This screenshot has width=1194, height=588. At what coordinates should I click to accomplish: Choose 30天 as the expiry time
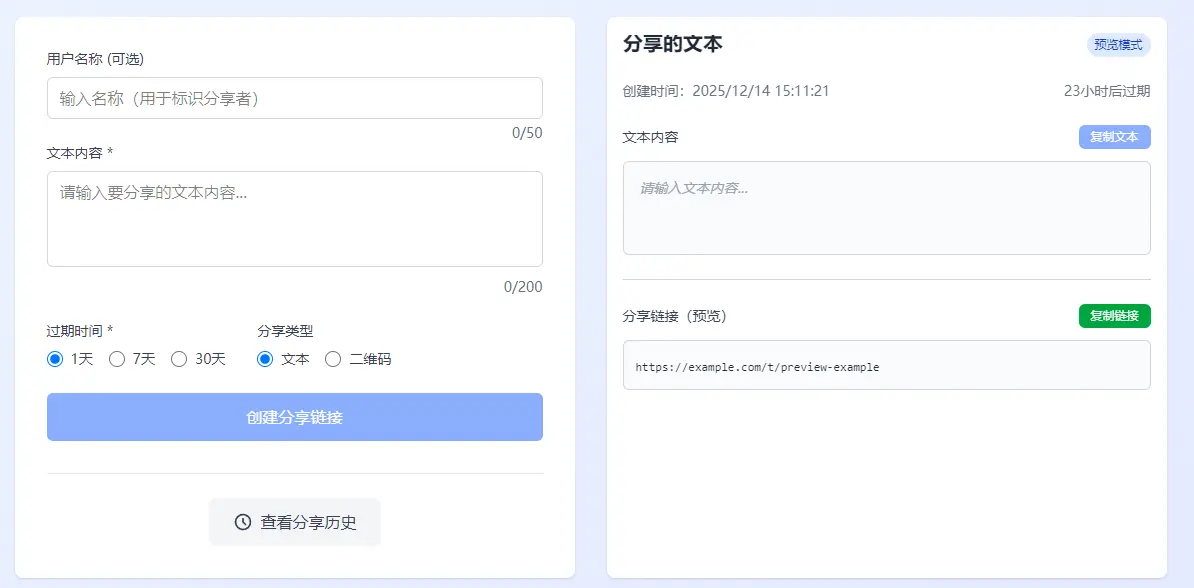(179, 358)
